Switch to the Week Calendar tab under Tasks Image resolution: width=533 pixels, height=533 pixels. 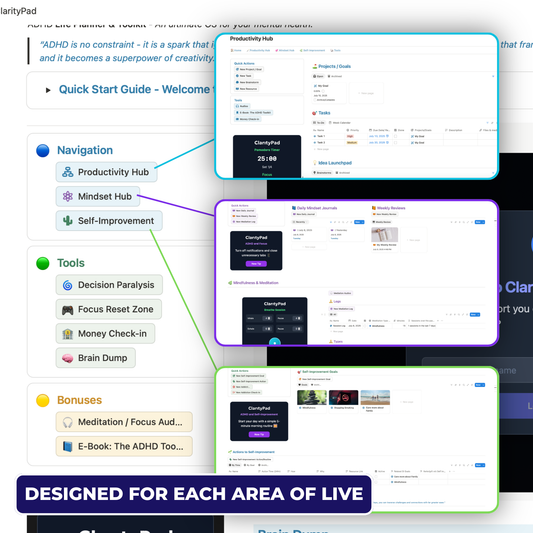click(x=340, y=122)
